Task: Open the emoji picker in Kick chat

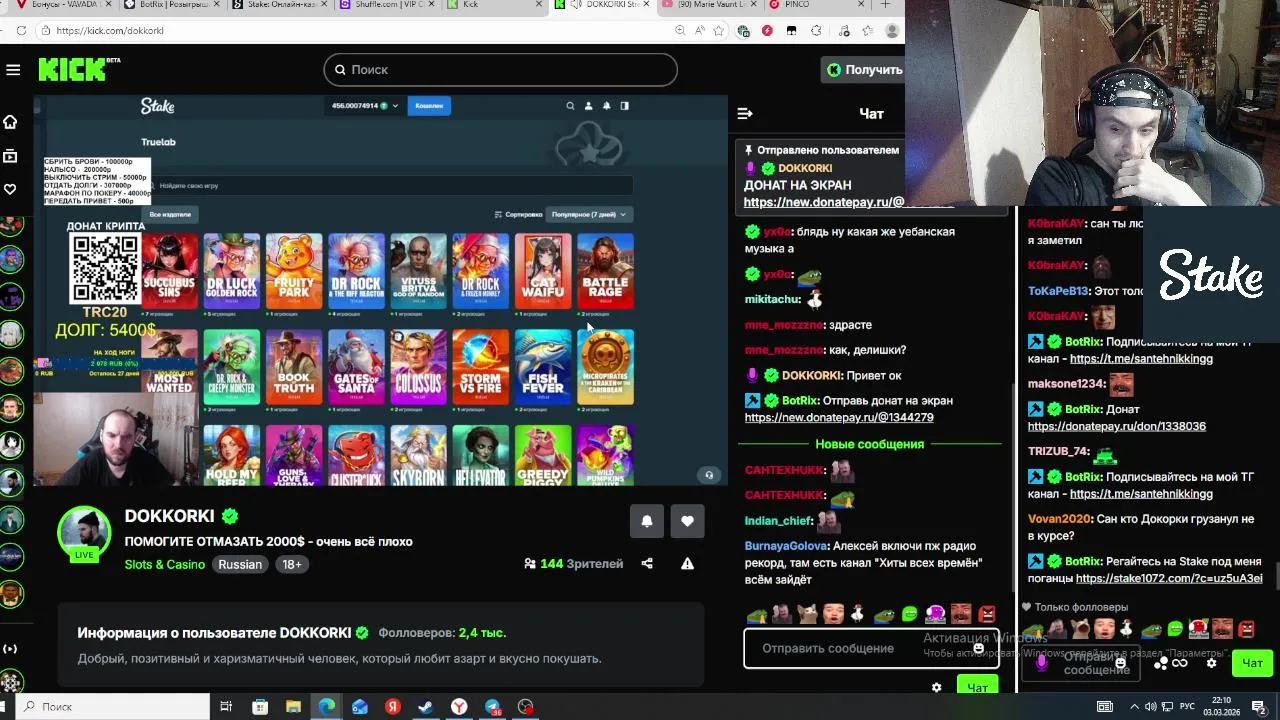Action: pos(978,648)
